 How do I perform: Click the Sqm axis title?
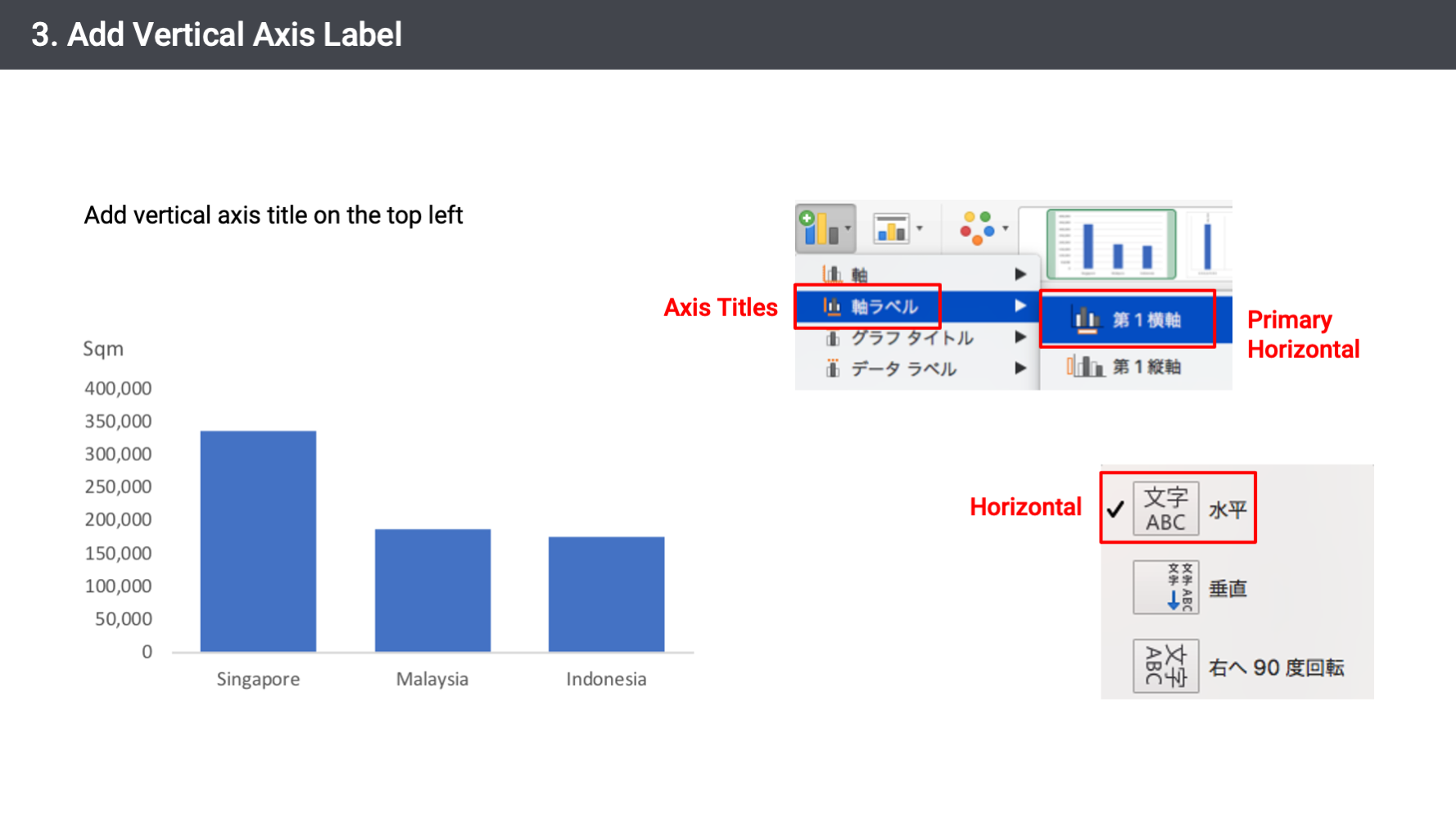point(103,349)
